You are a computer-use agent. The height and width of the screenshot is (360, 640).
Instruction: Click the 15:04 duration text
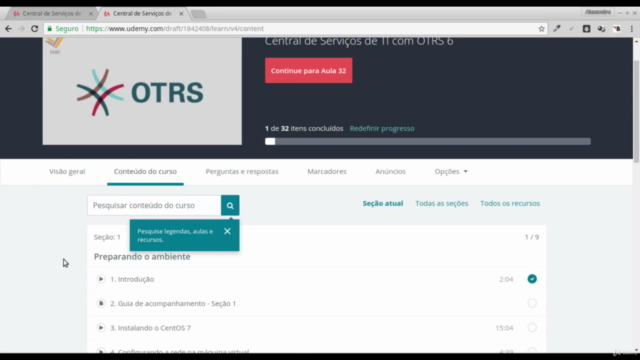point(504,328)
